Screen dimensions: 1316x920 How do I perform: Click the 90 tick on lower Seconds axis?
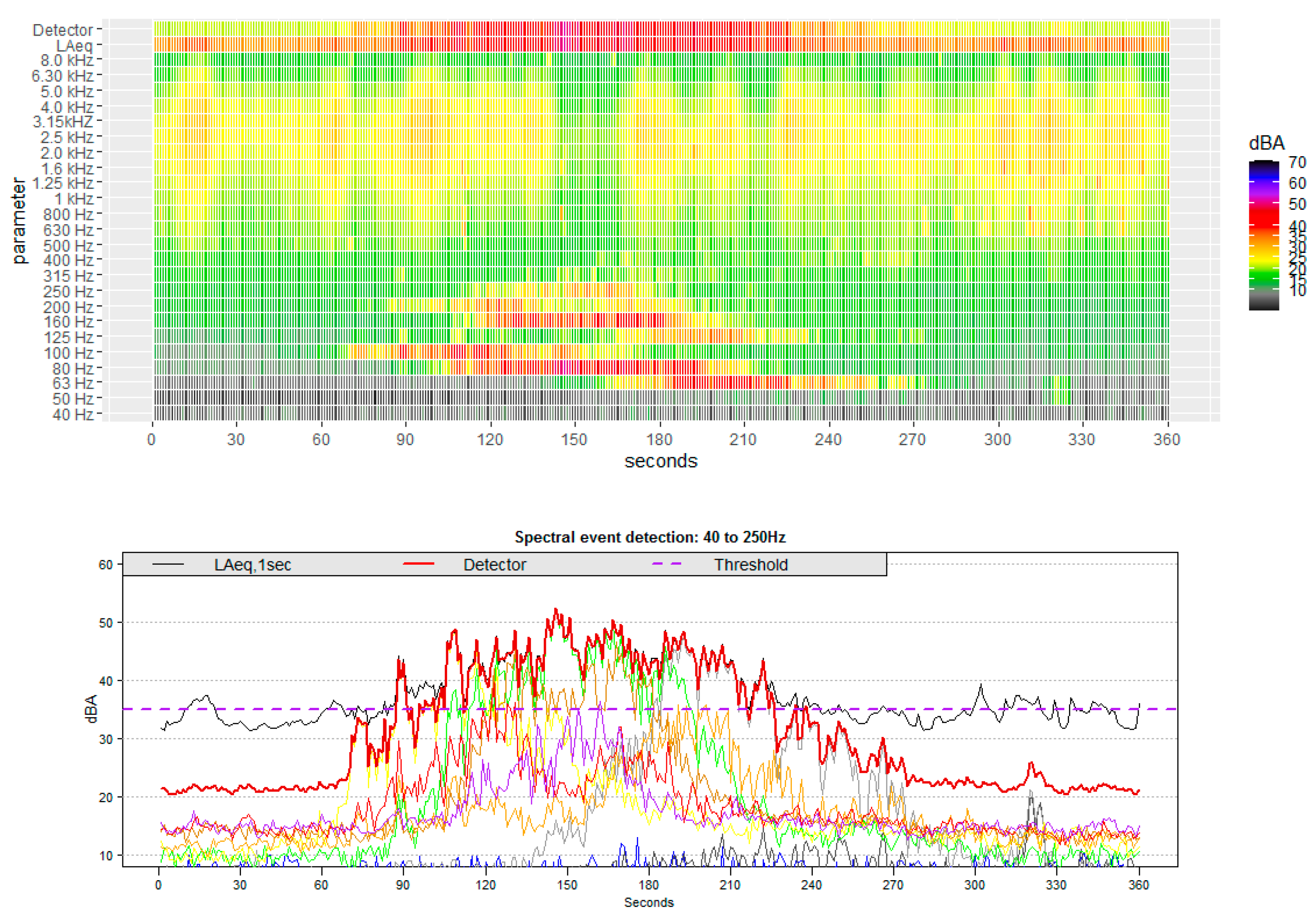tap(403, 885)
